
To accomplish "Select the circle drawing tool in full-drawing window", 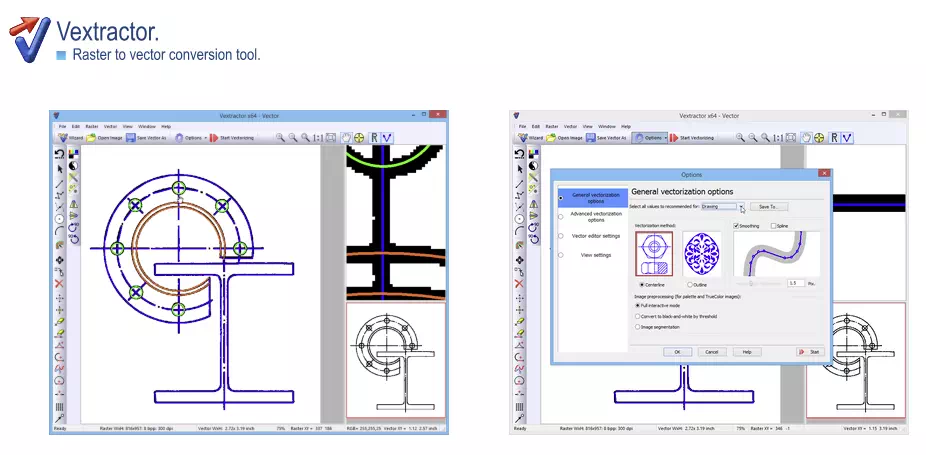I will [60, 219].
